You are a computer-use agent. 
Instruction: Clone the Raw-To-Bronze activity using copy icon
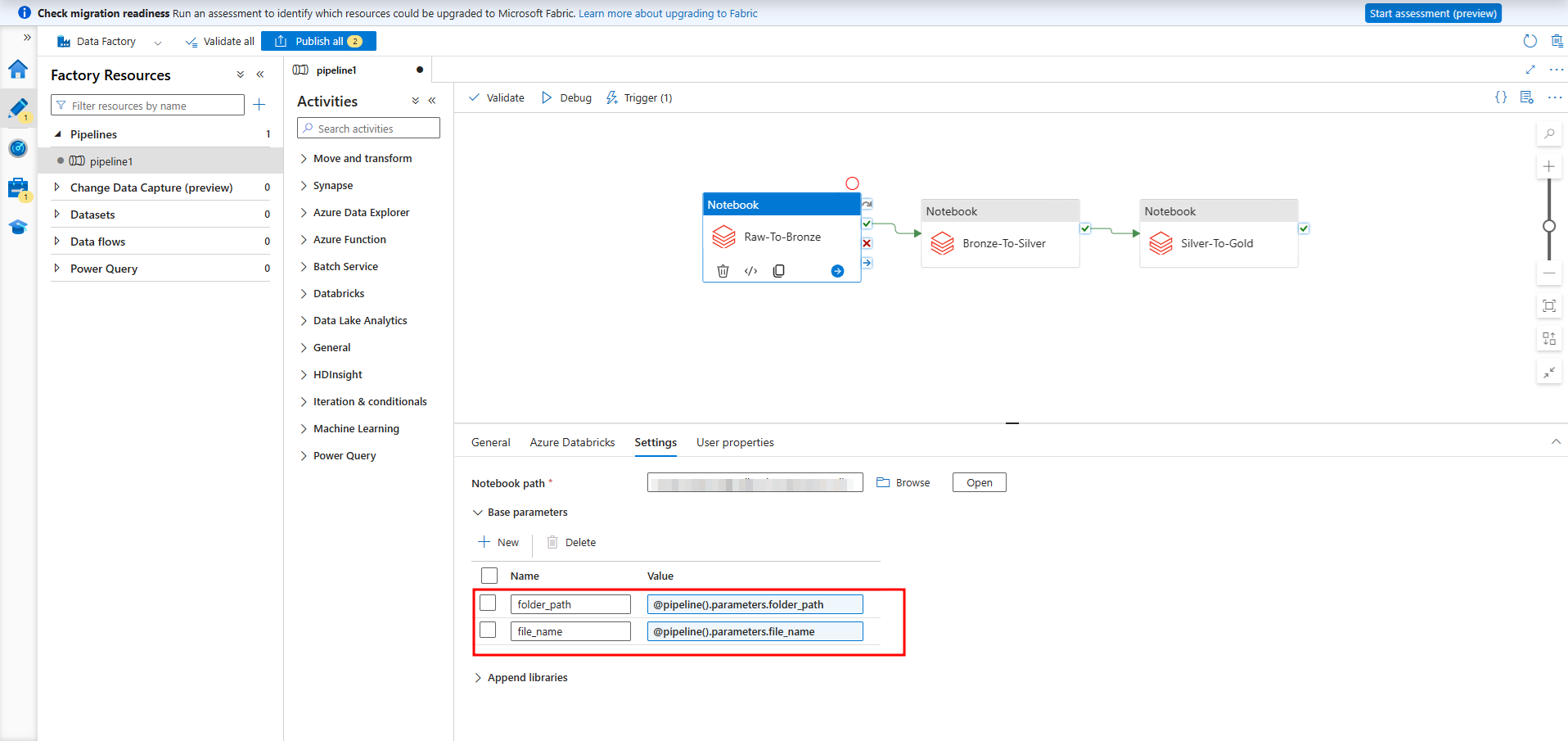pyautogui.click(x=778, y=271)
